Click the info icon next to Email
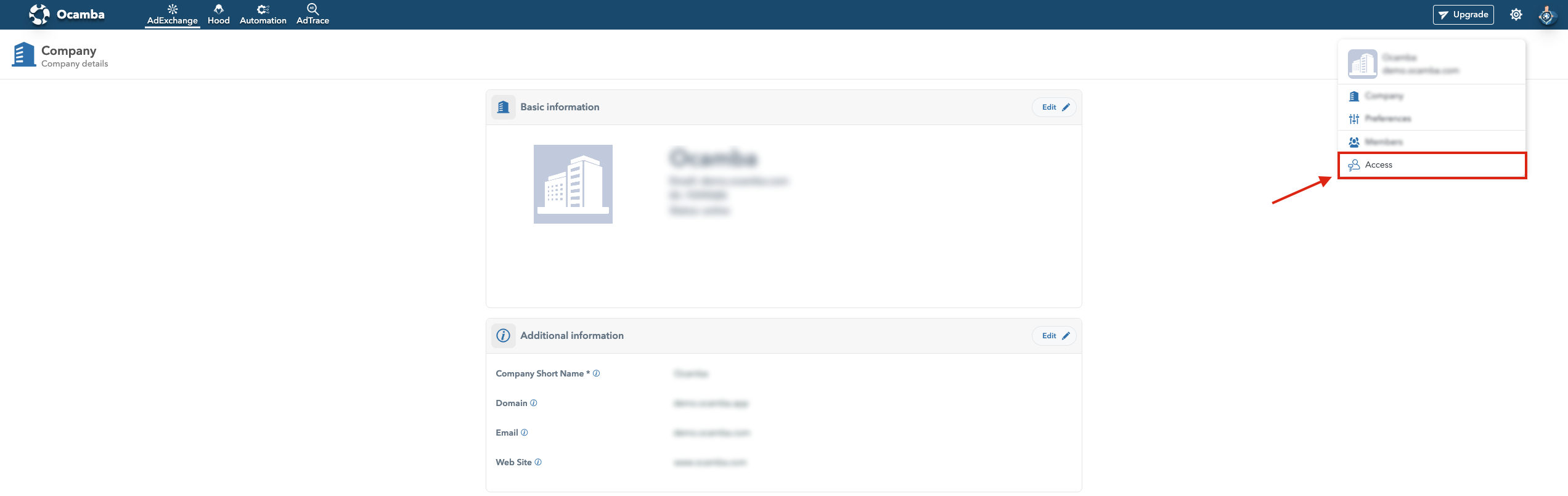This screenshot has height=496, width=1568. (525, 433)
